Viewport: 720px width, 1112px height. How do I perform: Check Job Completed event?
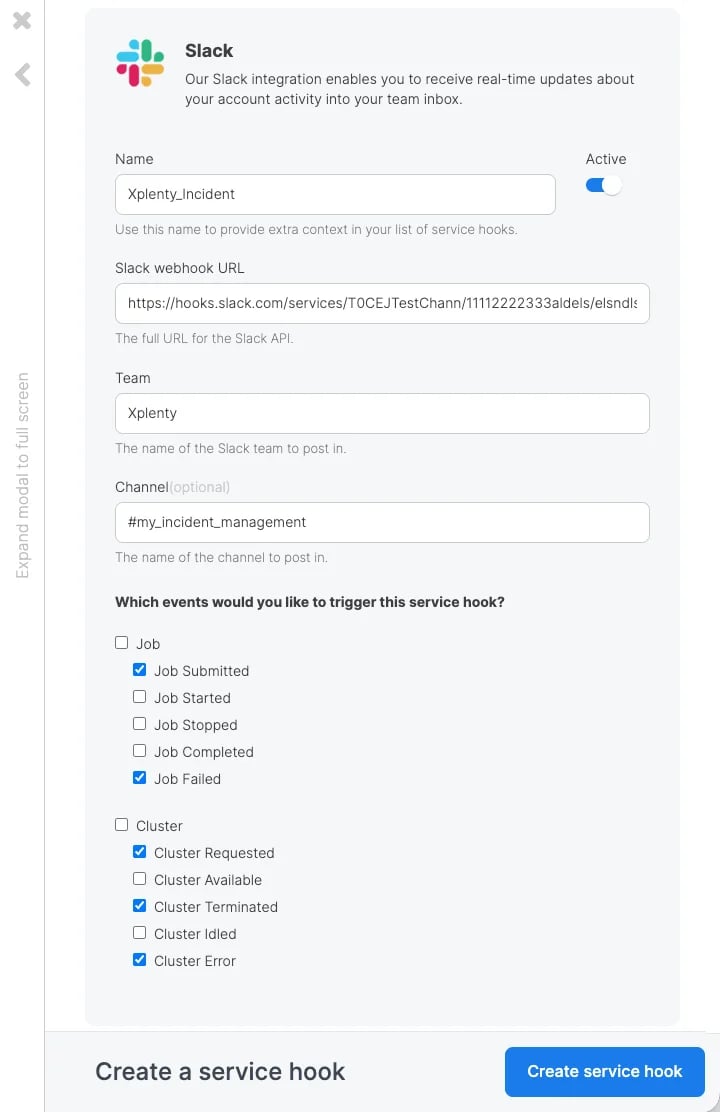click(x=140, y=750)
